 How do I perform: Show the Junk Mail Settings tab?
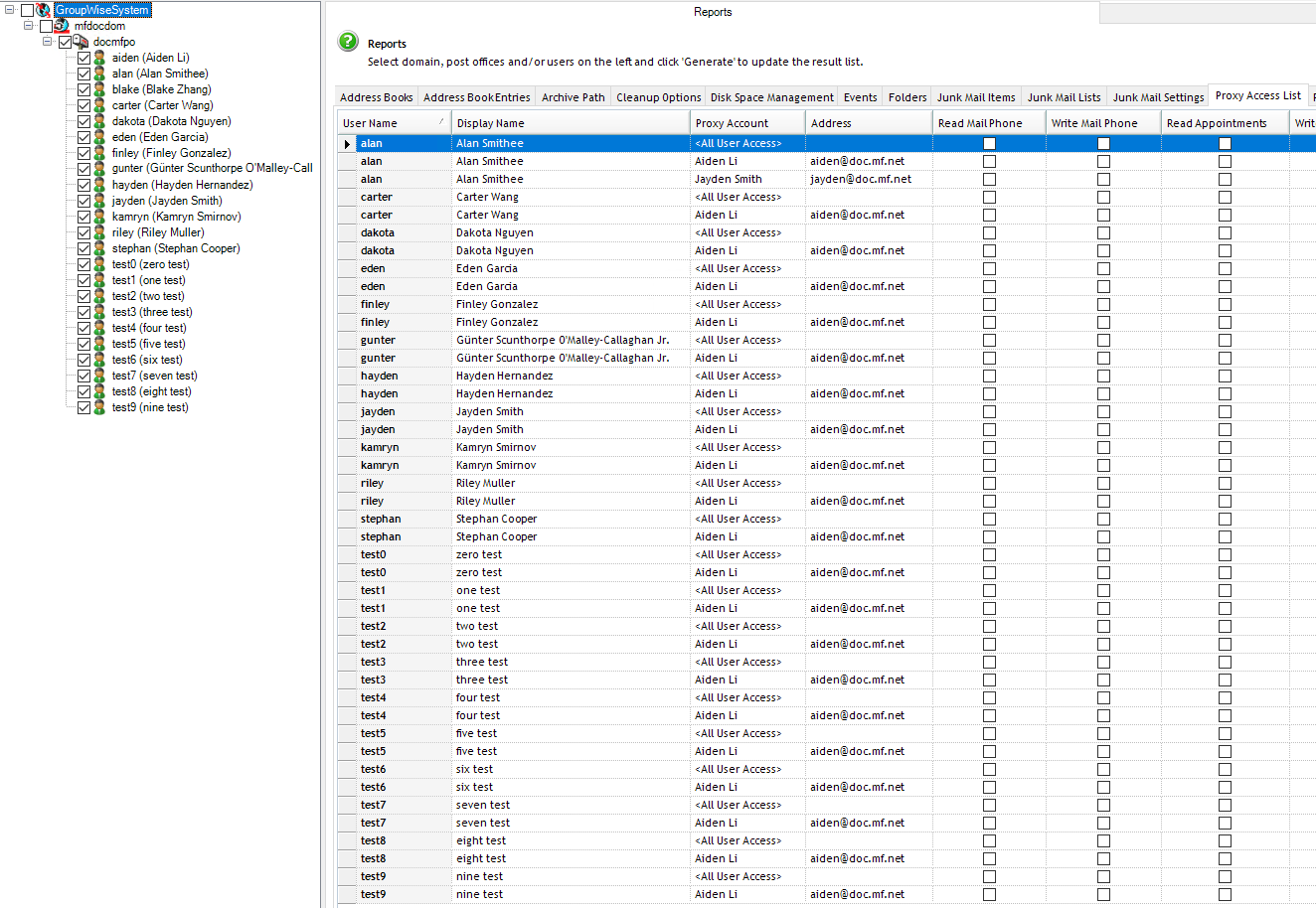tap(1158, 97)
